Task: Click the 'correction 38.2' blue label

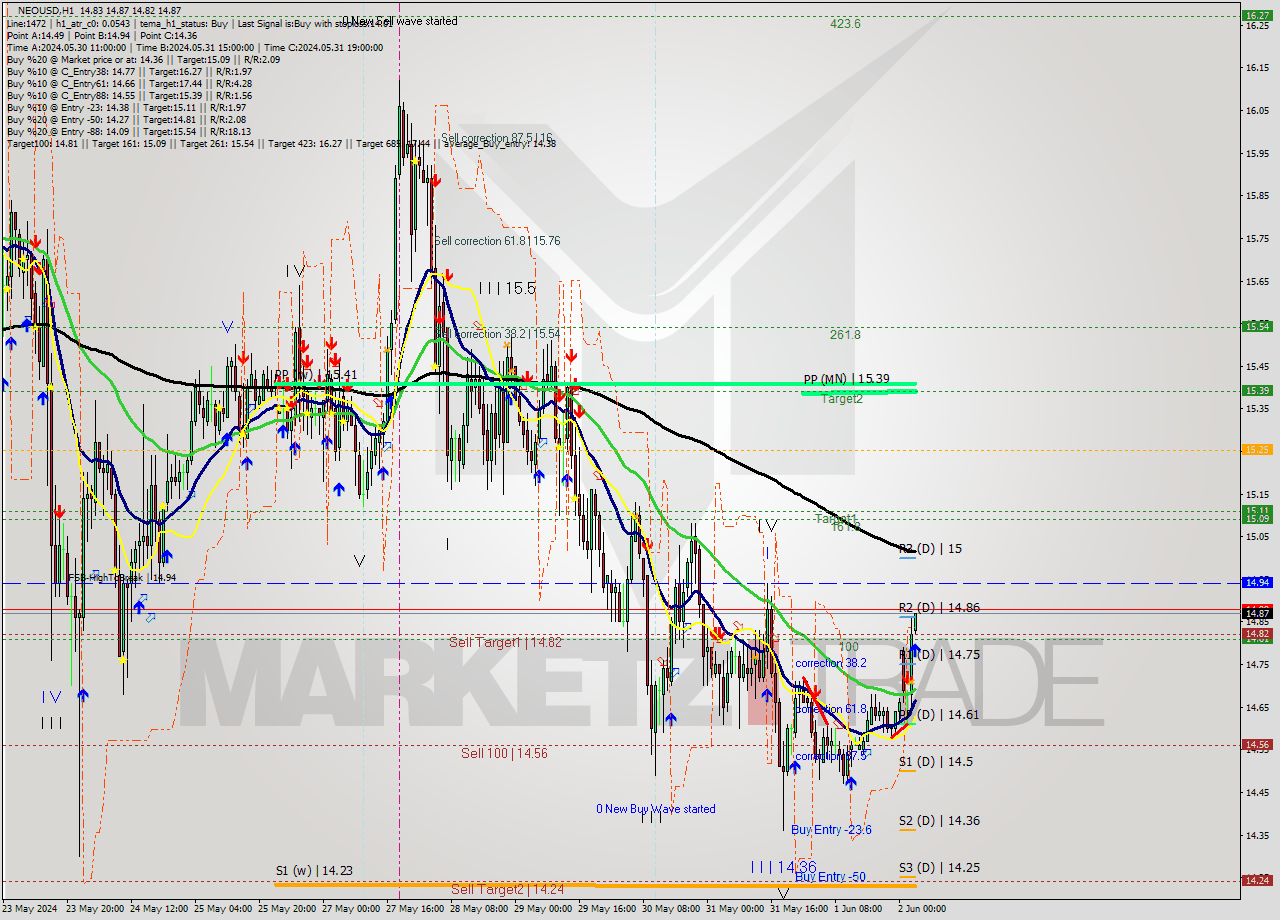Action: [831, 663]
